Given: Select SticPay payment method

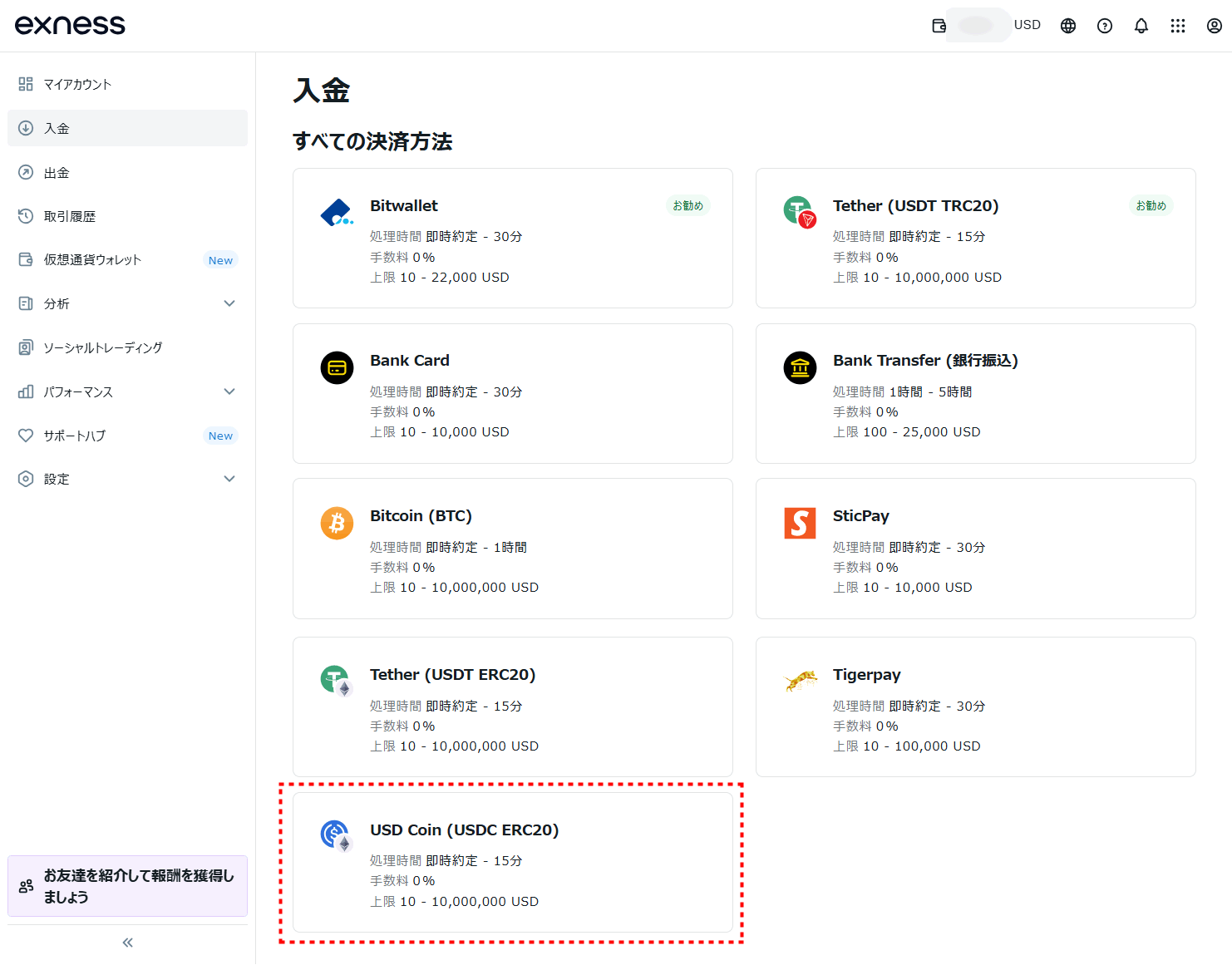Looking at the screenshot, I should coord(976,549).
